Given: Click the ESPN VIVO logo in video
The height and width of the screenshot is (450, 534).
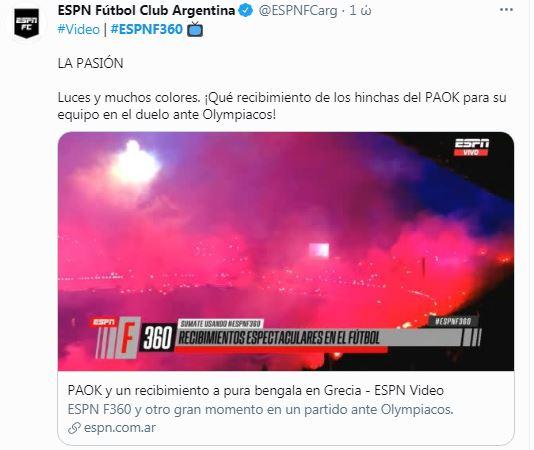Looking at the screenshot, I should point(472,147).
